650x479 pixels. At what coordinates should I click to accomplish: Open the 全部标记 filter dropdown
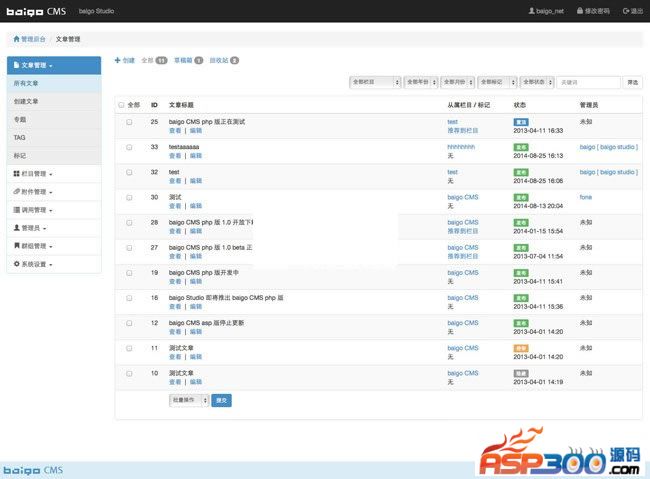pyautogui.click(x=497, y=82)
